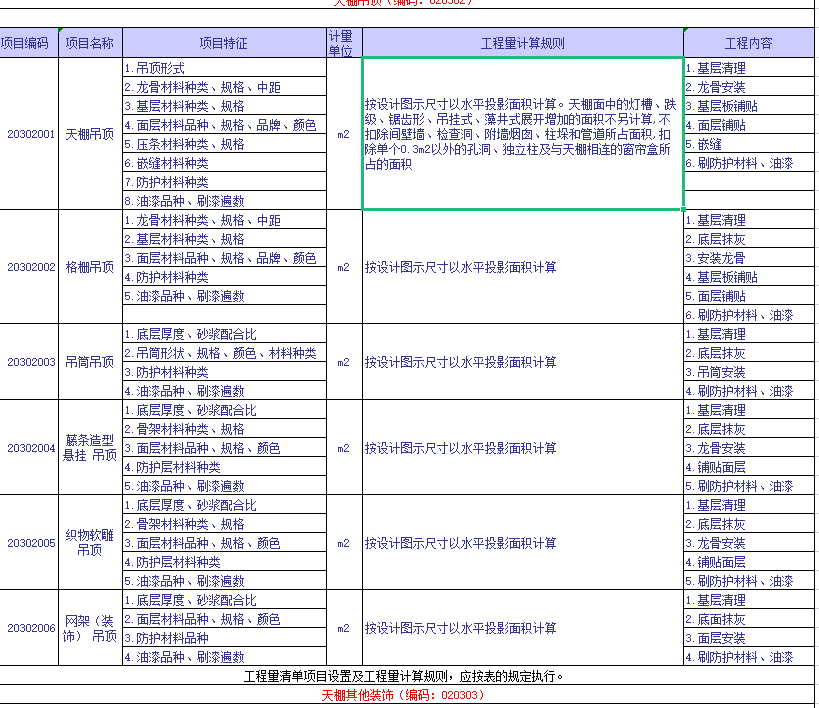Select cell with code 20302006
Image resolution: width=819 pixels, height=708 pixels.
(x=29, y=628)
